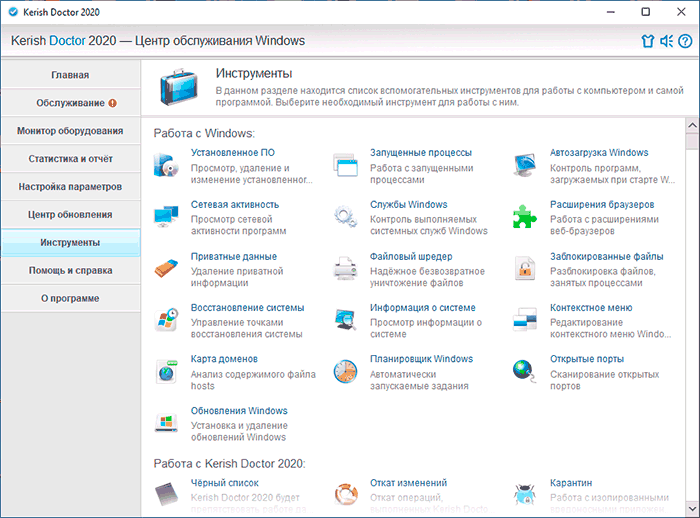Click the Карантин bug icon

click(525, 494)
